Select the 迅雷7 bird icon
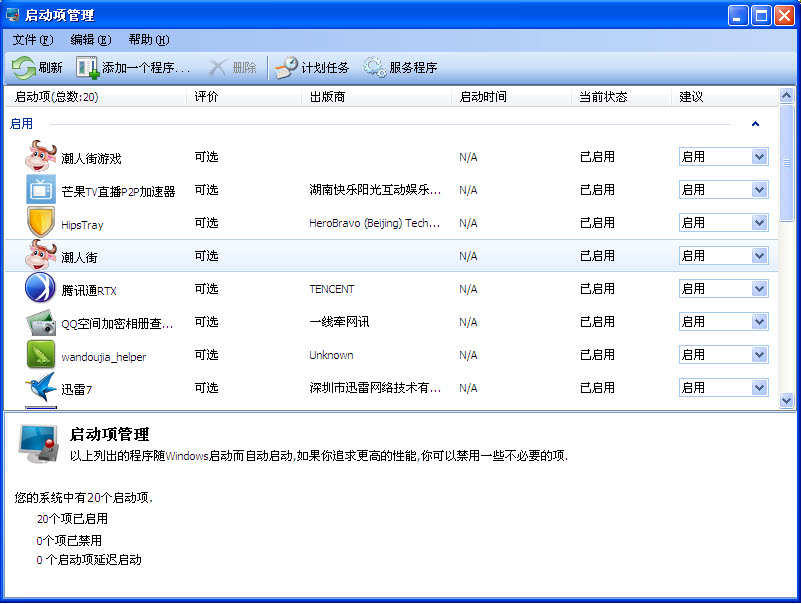 click(40, 387)
